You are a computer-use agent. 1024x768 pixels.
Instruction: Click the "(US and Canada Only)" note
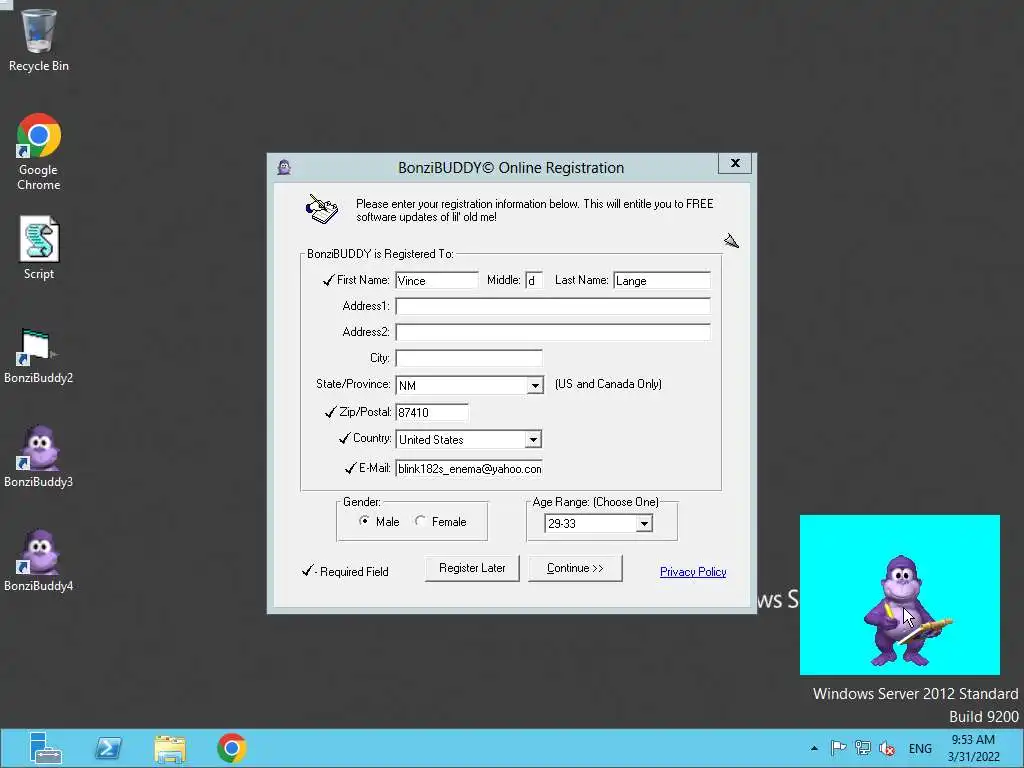coord(608,384)
